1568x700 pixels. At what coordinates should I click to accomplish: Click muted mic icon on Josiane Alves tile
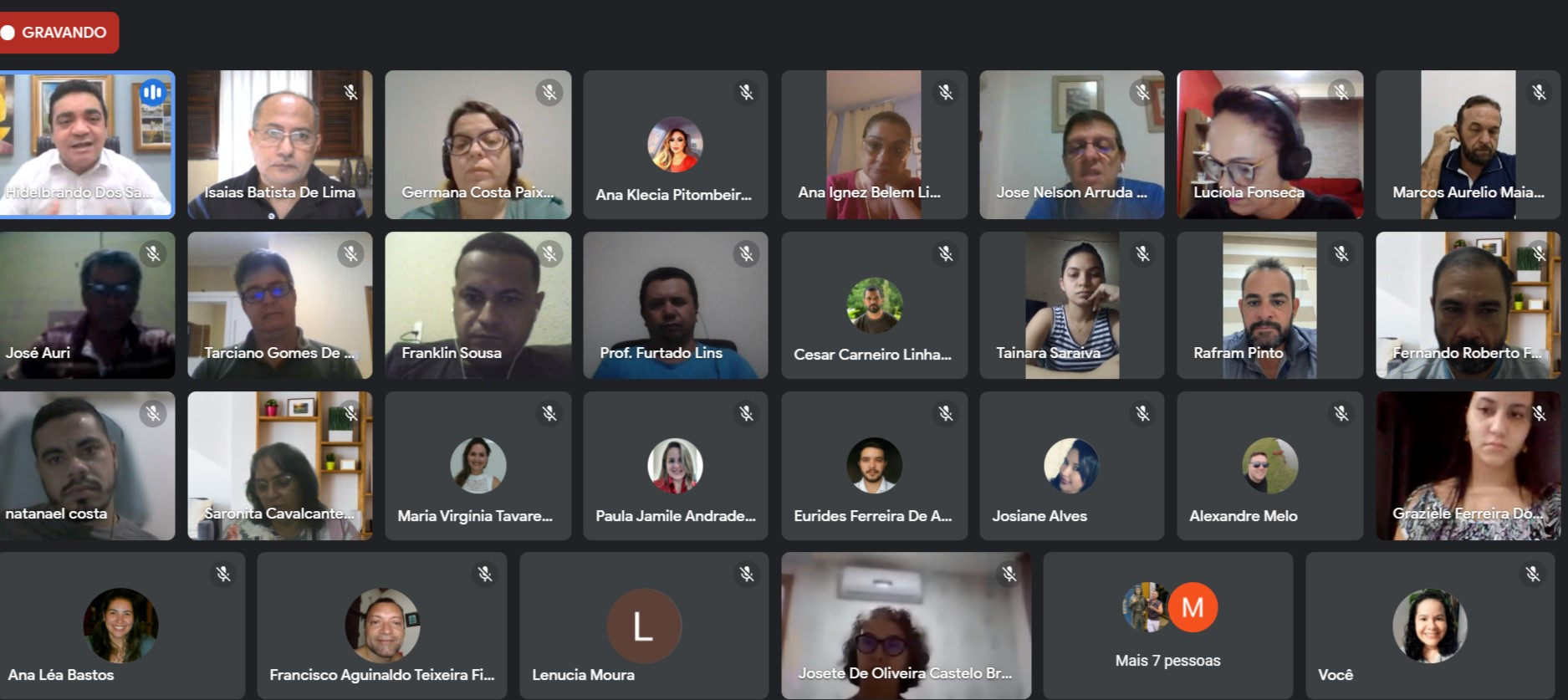pos(1143,413)
